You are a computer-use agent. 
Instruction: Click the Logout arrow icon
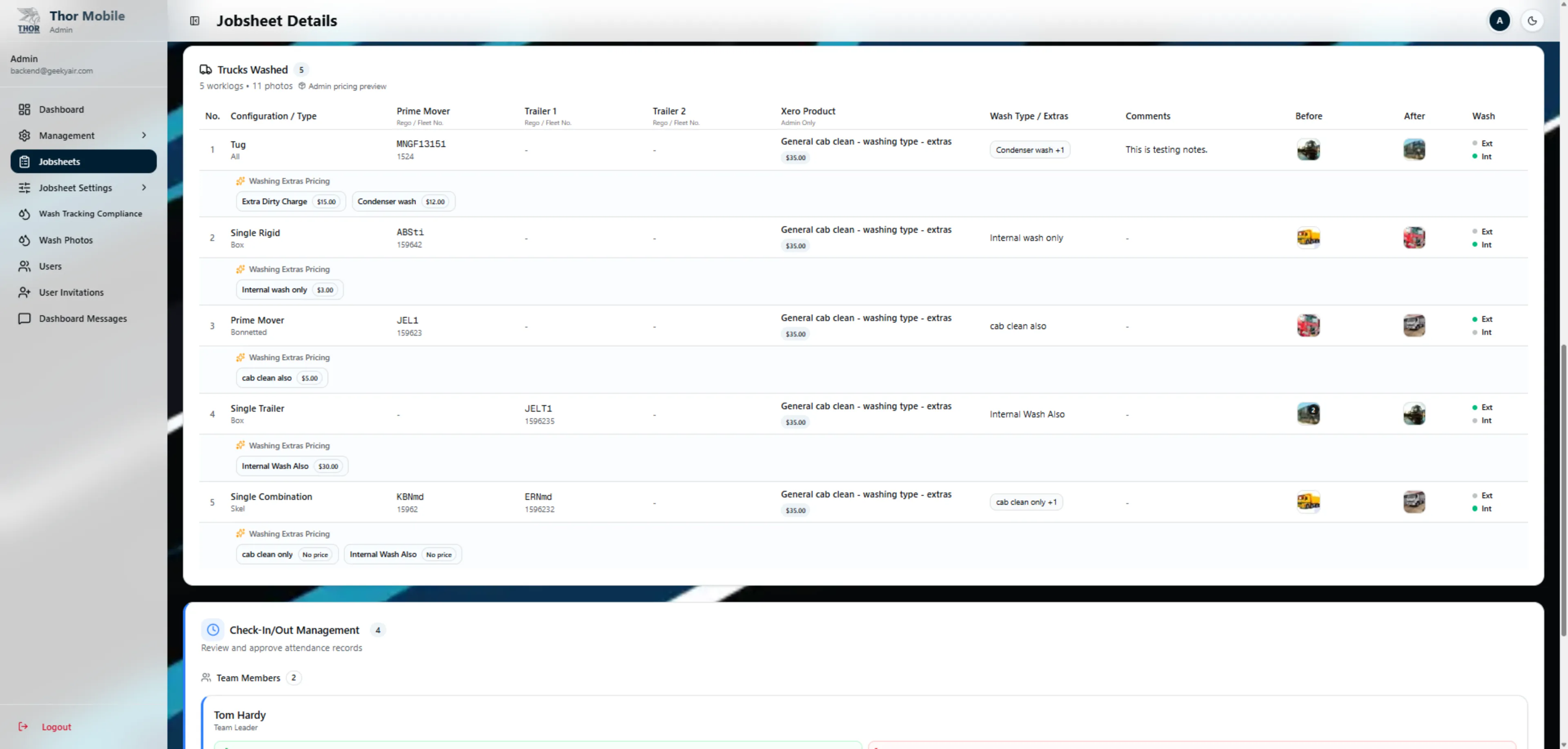coord(23,727)
